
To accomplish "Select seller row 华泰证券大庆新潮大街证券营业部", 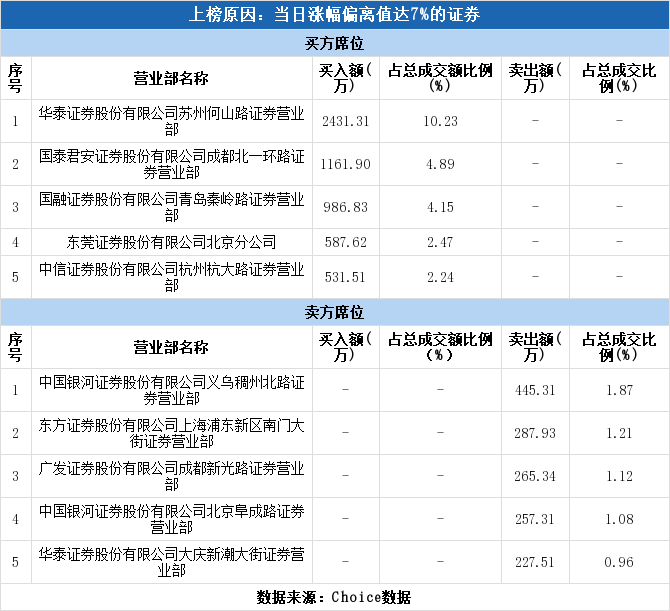I will point(335,562).
